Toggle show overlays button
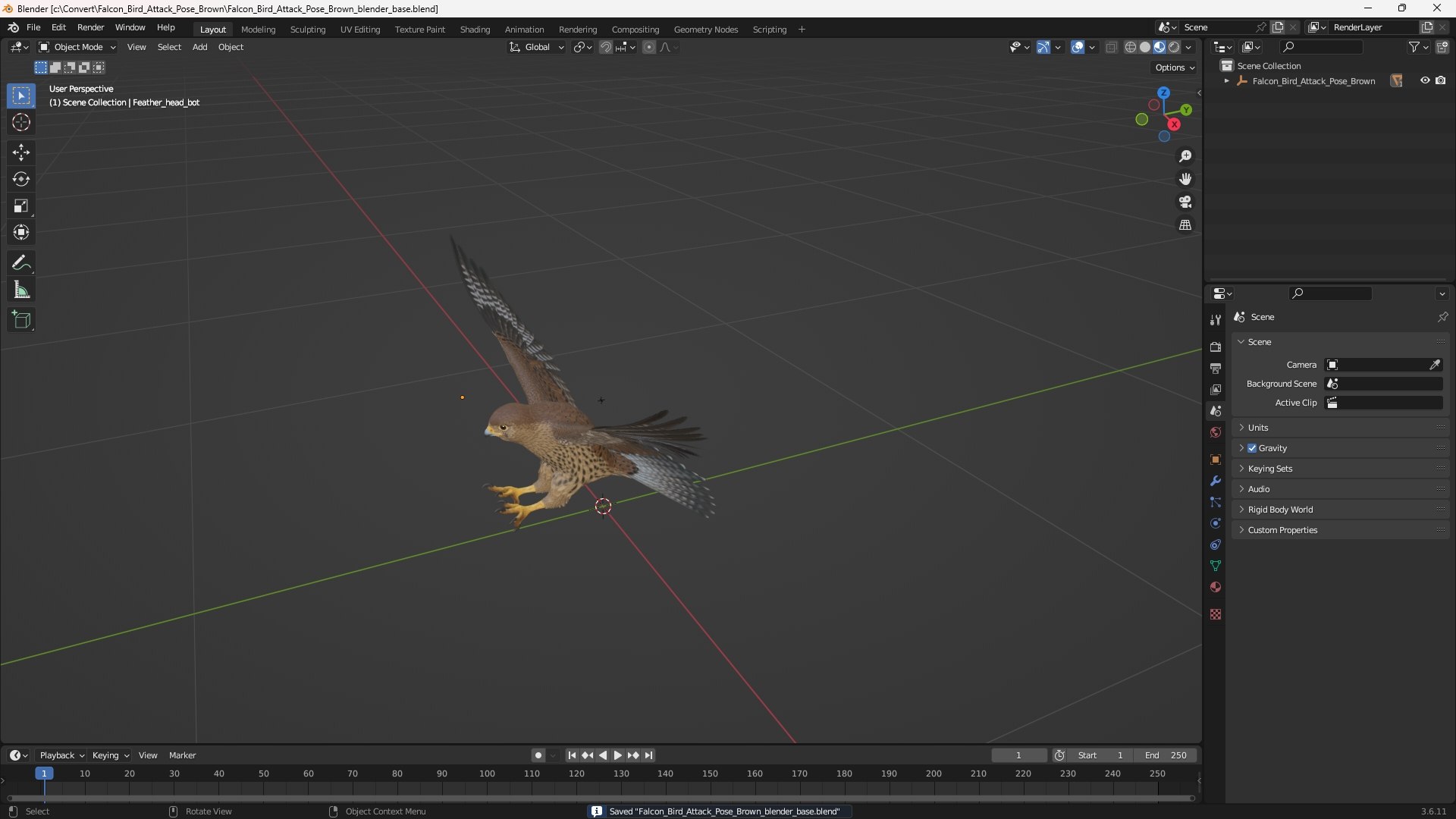 pyautogui.click(x=1078, y=47)
